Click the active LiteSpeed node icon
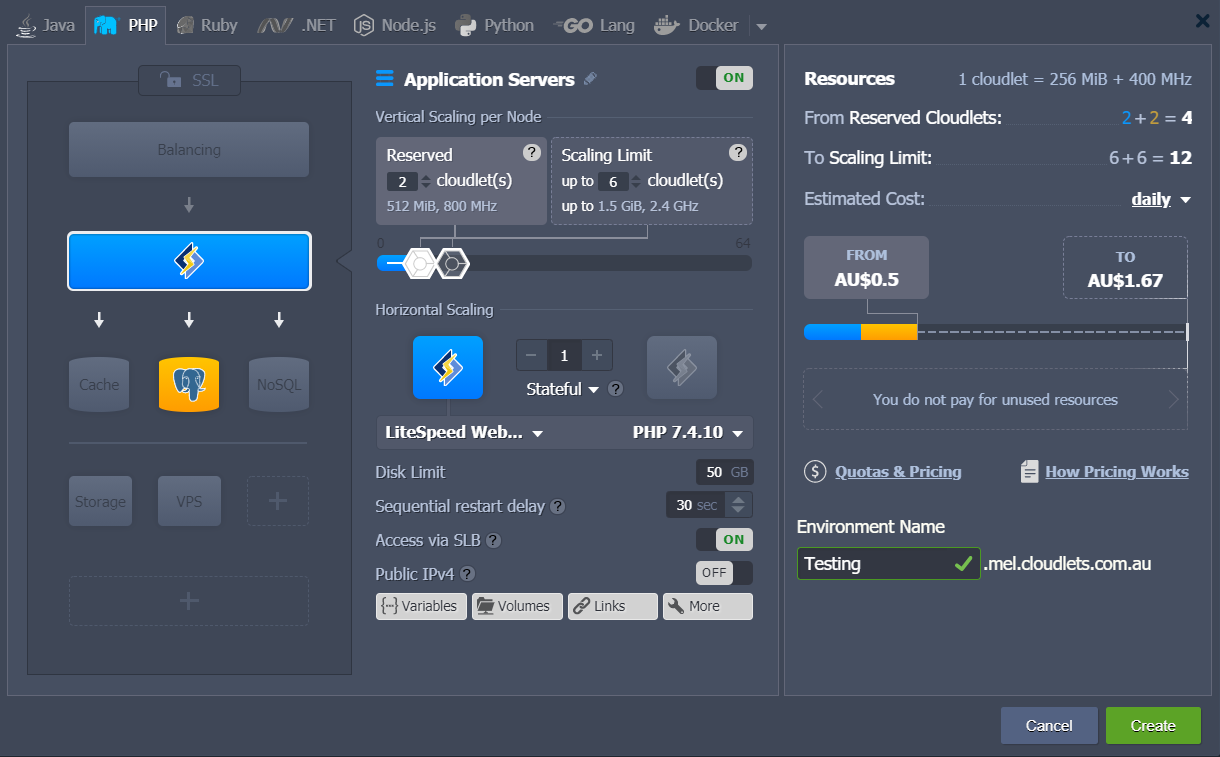This screenshot has width=1220, height=757. pyautogui.click(x=448, y=368)
